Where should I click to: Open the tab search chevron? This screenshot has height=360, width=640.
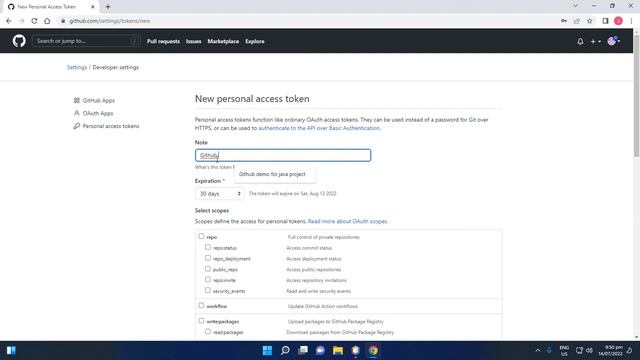point(576,6)
